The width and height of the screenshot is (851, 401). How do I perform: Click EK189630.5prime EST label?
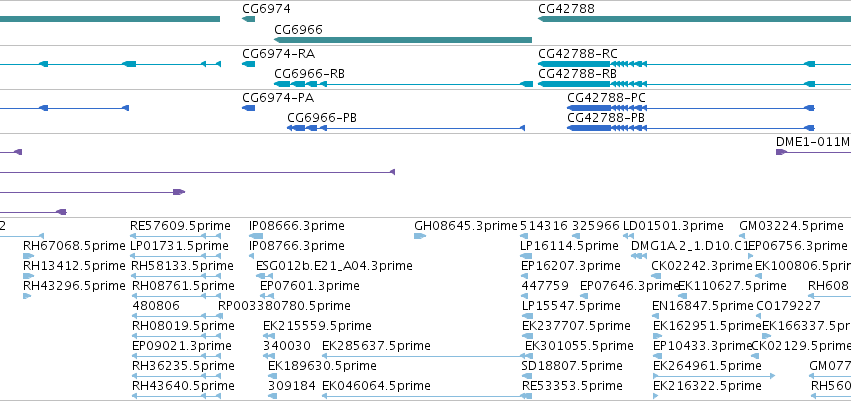point(322,366)
